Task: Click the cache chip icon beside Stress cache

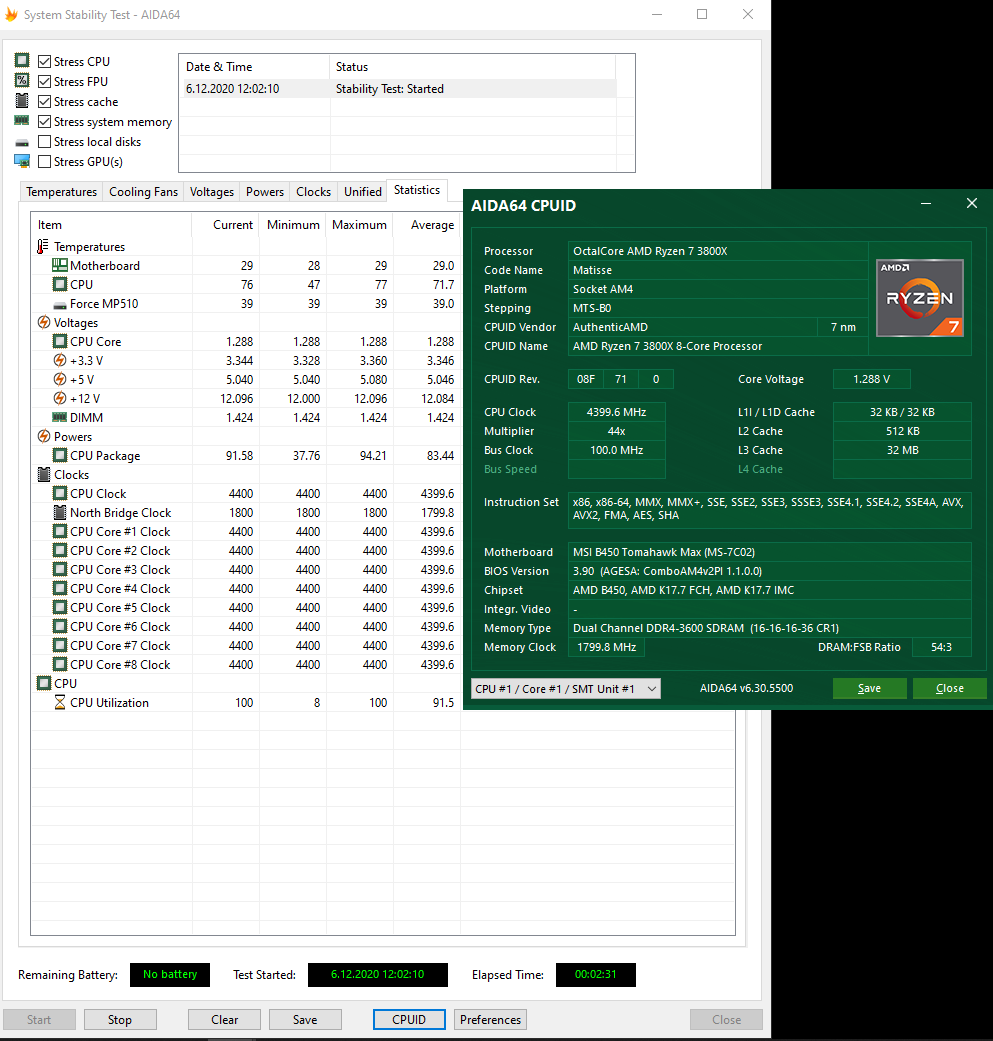Action: point(22,100)
